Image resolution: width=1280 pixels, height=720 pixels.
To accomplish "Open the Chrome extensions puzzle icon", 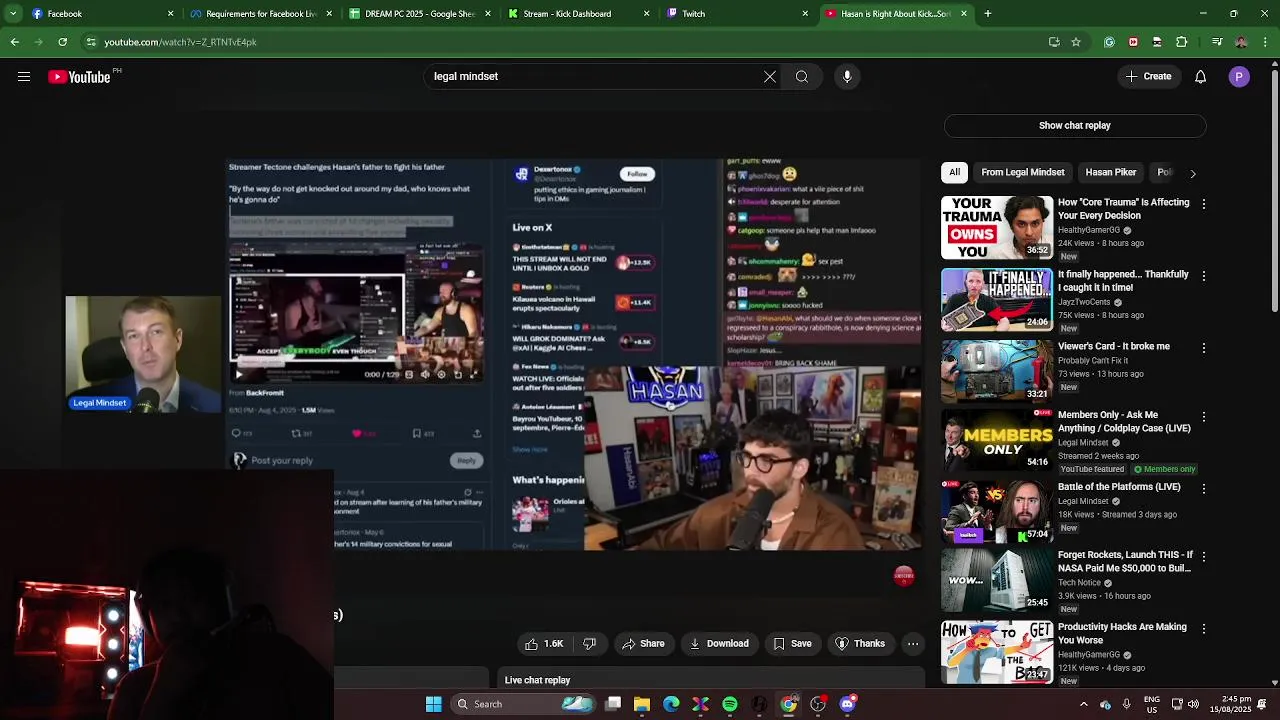I will coord(1182,42).
